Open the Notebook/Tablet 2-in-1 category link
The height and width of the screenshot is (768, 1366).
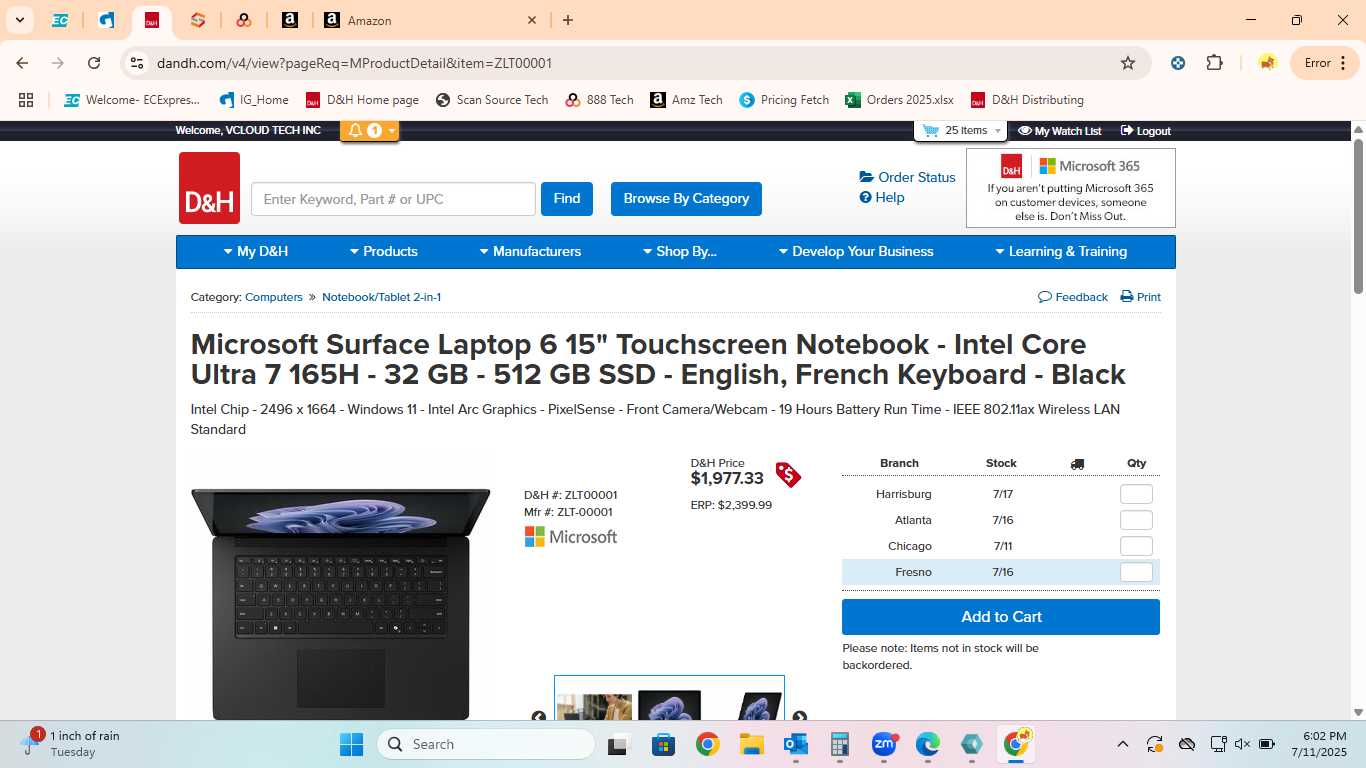[381, 297]
